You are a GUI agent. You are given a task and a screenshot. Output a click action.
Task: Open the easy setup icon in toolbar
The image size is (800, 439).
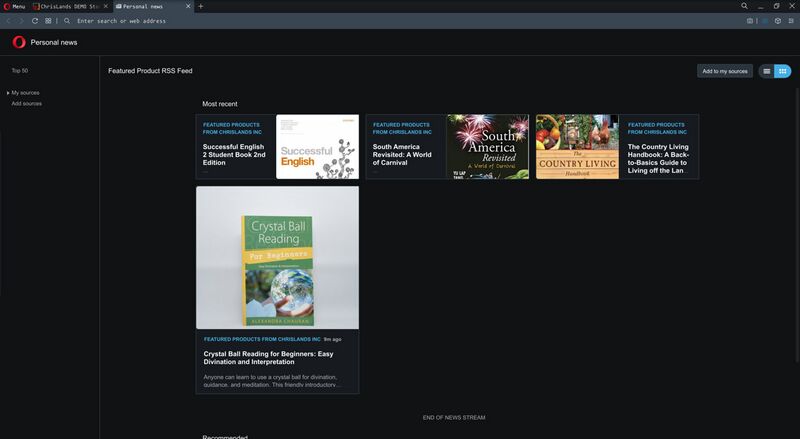(x=791, y=21)
